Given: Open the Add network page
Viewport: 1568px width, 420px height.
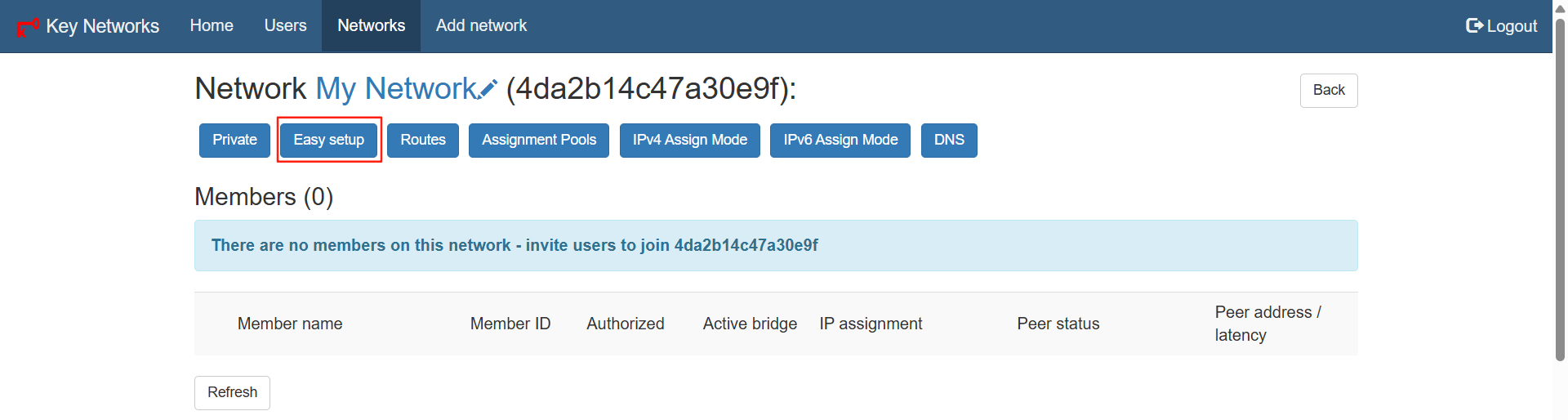Looking at the screenshot, I should point(481,26).
